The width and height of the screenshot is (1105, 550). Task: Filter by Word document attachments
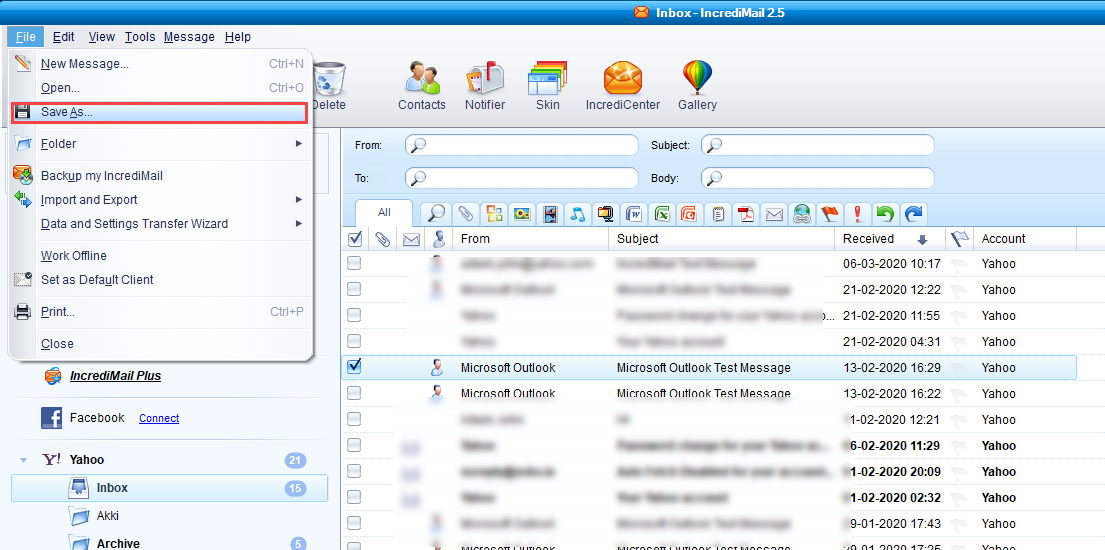(633, 214)
